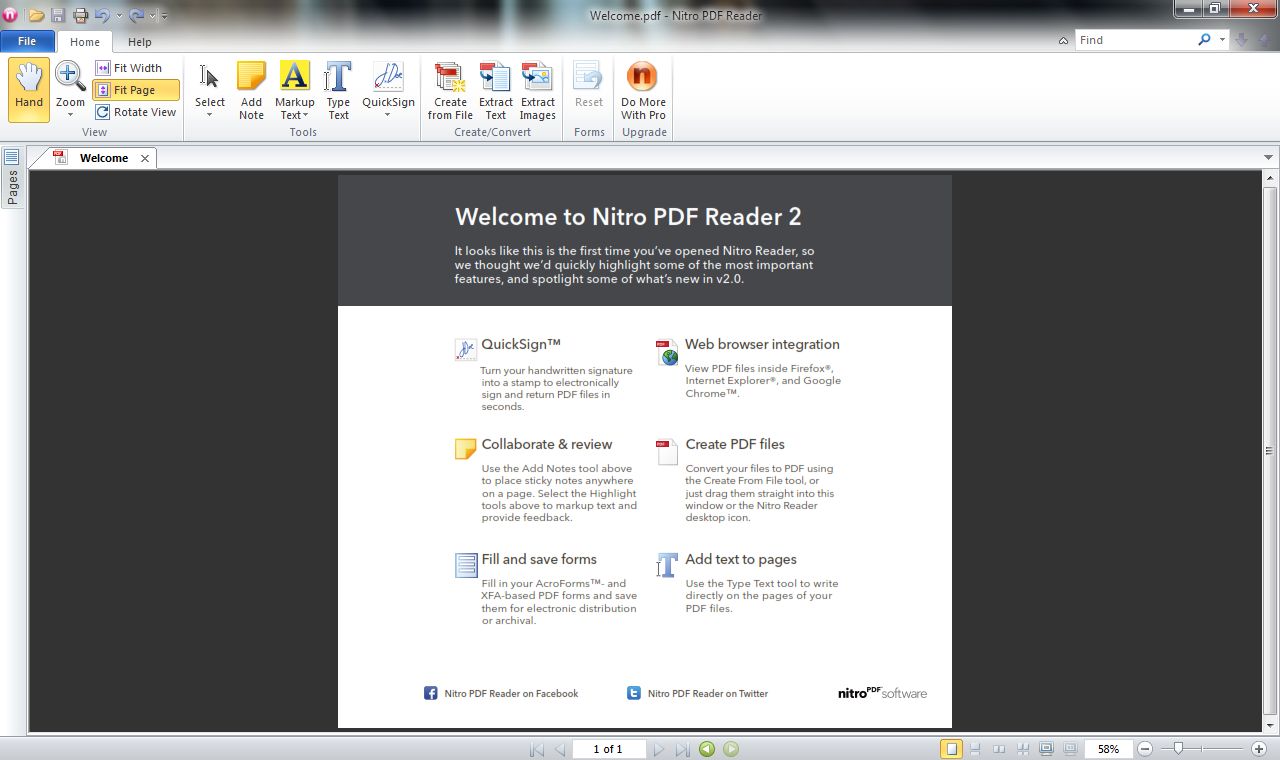Click Extract Text

tap(496, 90)
